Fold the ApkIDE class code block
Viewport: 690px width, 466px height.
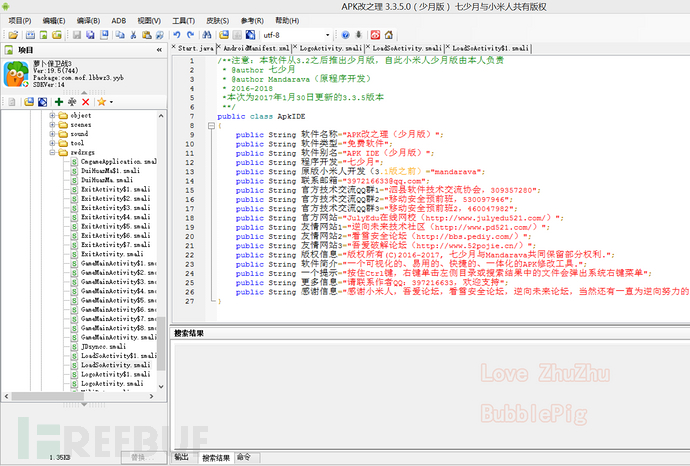click(x=211, y=126)
